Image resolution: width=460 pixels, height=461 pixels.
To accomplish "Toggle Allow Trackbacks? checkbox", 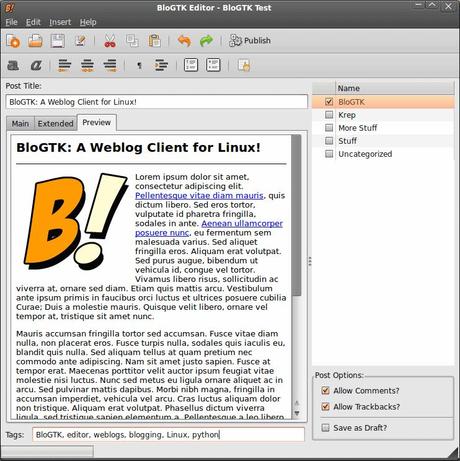I will coord(326,407).
